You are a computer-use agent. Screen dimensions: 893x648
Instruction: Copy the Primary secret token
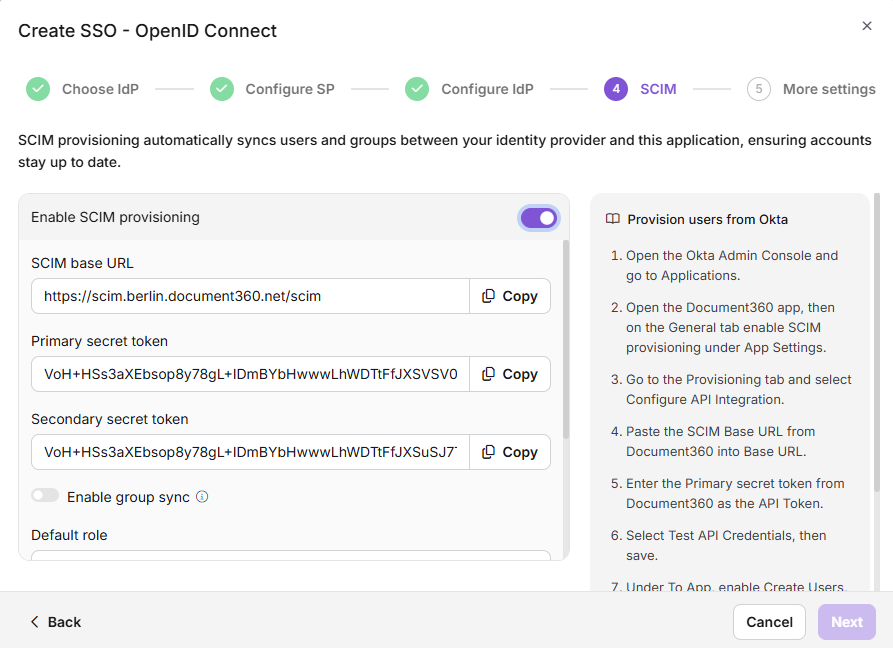[x=510, y=374]
